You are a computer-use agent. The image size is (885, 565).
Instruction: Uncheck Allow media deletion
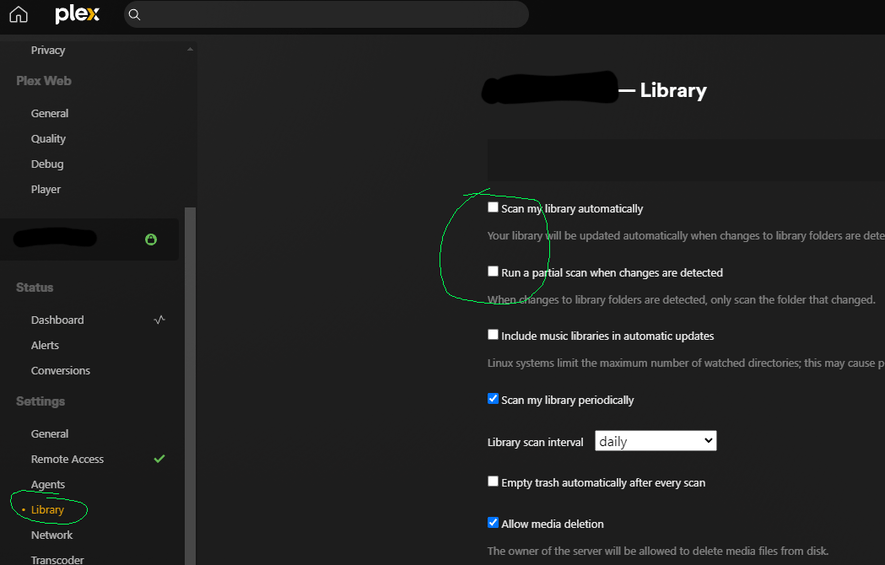click(493, 523)
